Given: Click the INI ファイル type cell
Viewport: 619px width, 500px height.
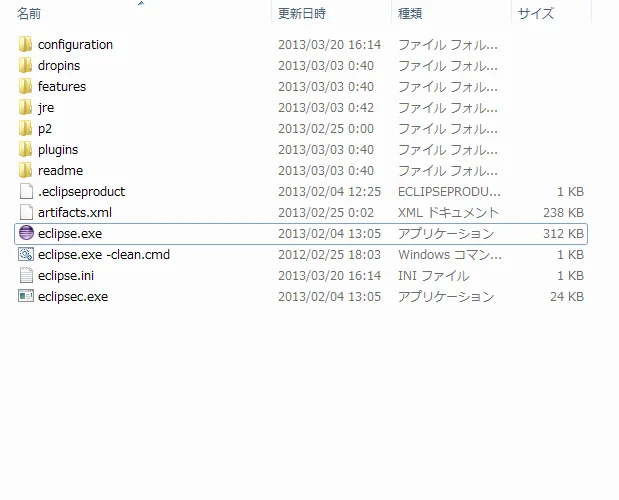Looking at the screenshot, I should [433, 275].
